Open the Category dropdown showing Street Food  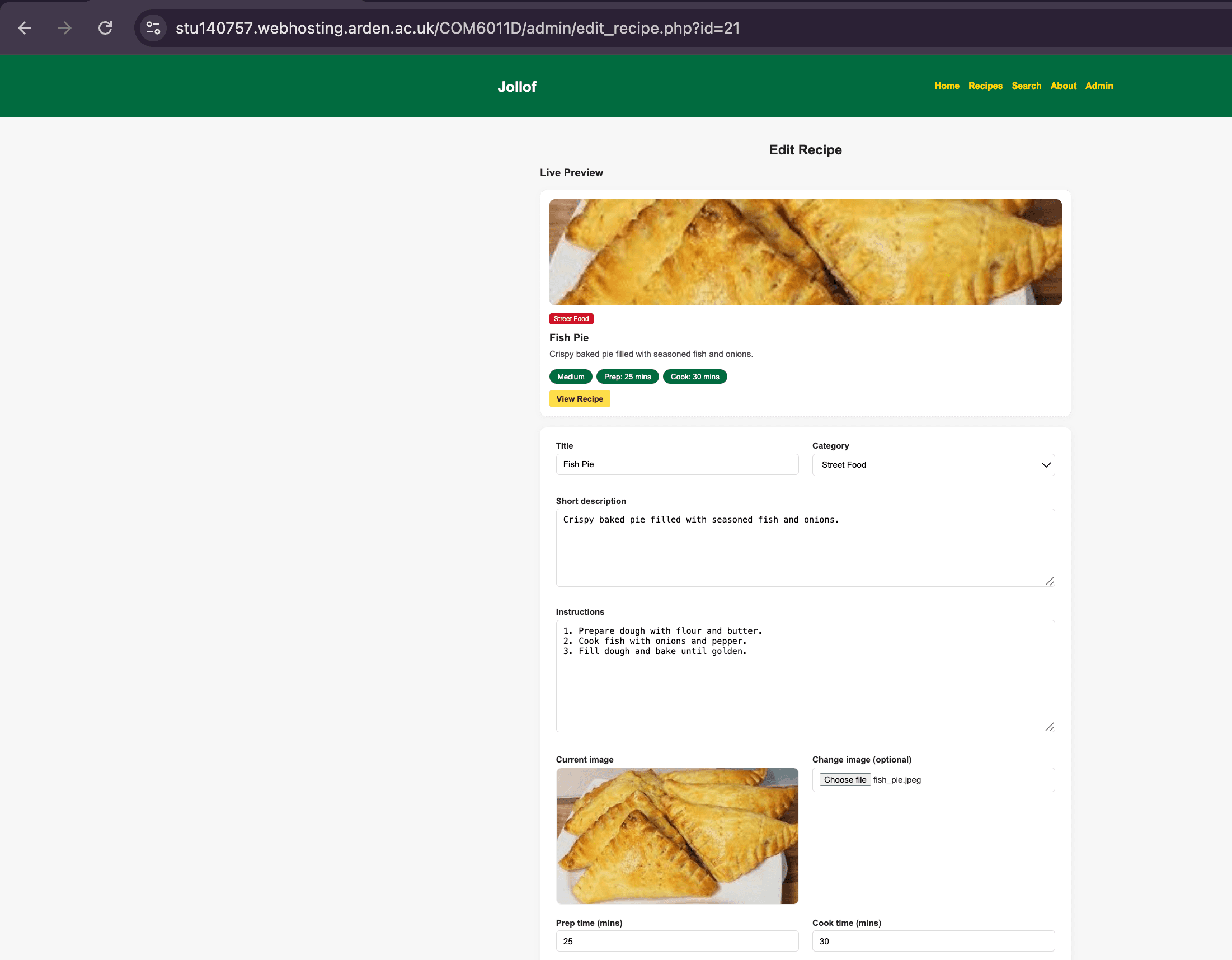pyautogui.click(x=933, y=465)
